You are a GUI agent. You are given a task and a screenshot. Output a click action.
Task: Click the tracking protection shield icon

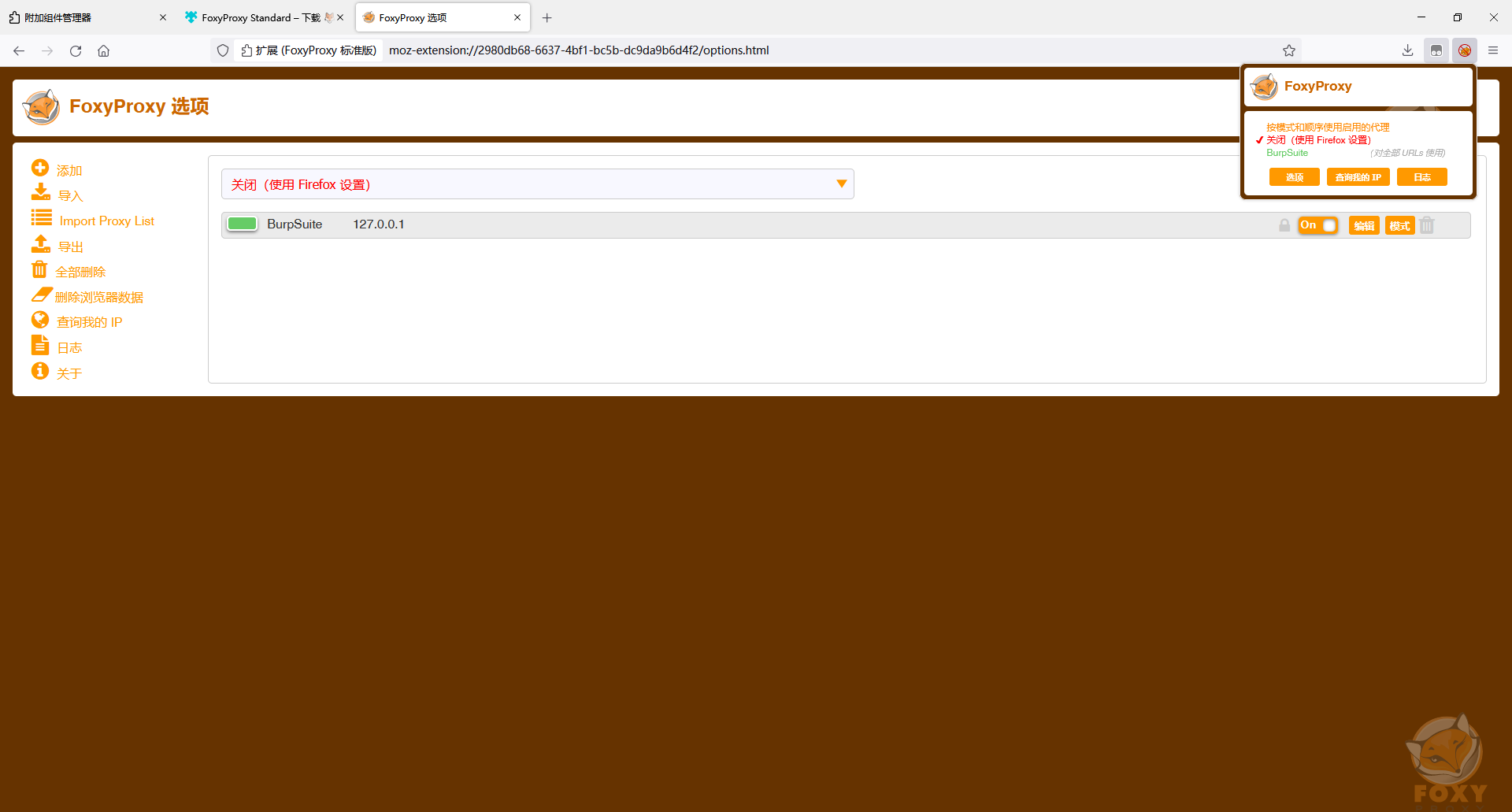(x=223, y=50)
